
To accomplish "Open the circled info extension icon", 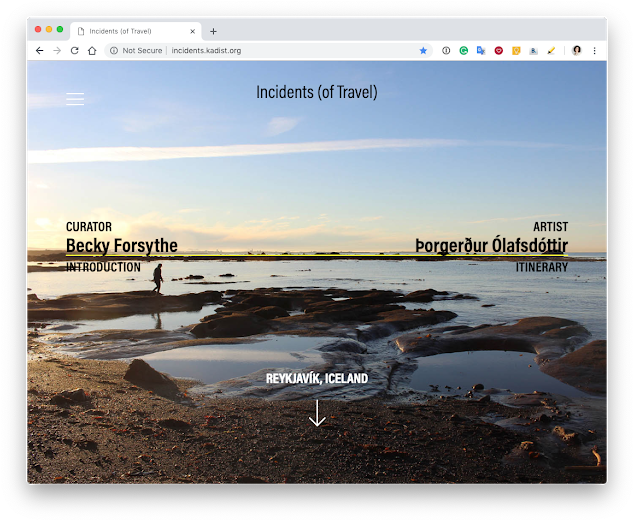I will tap(446, 50).
